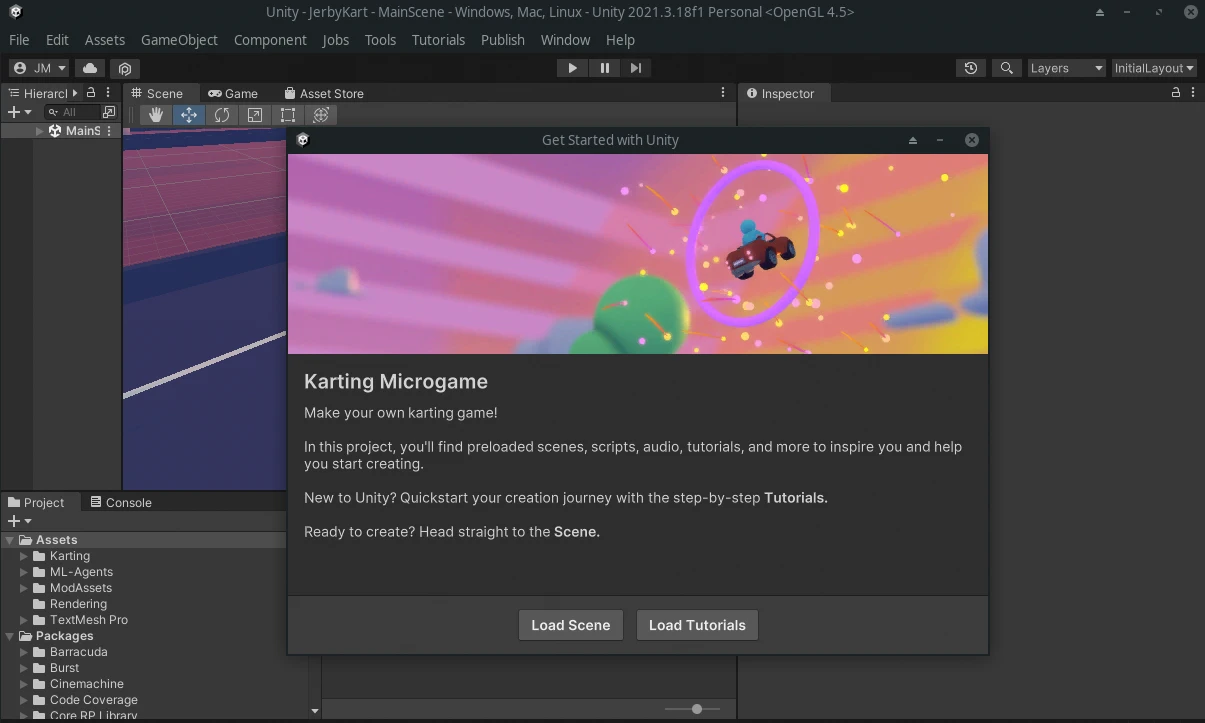Click the Play button
The image size is (1205, 723).
[x=572, y=68]
